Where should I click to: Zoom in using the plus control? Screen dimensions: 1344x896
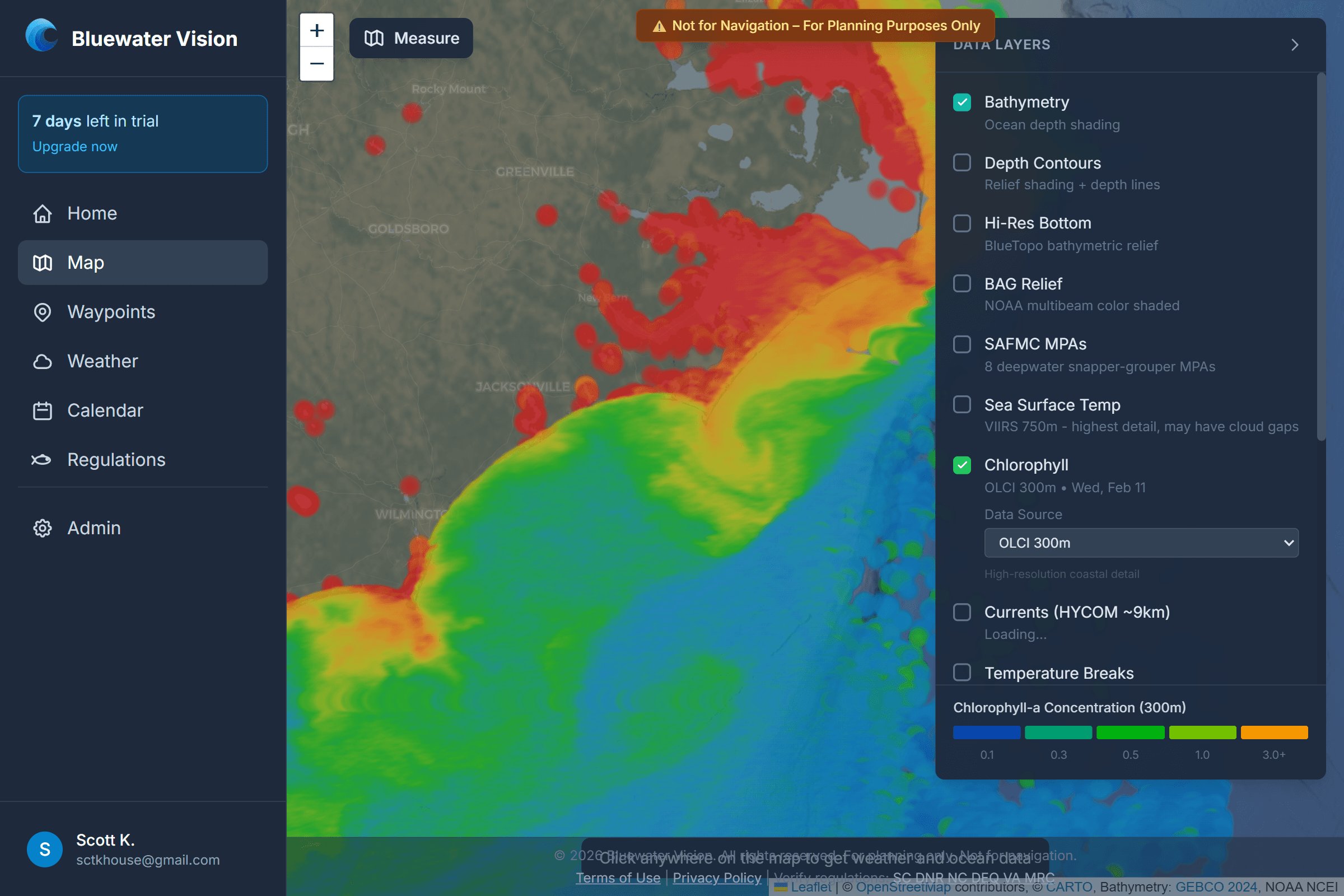(316, 30)
